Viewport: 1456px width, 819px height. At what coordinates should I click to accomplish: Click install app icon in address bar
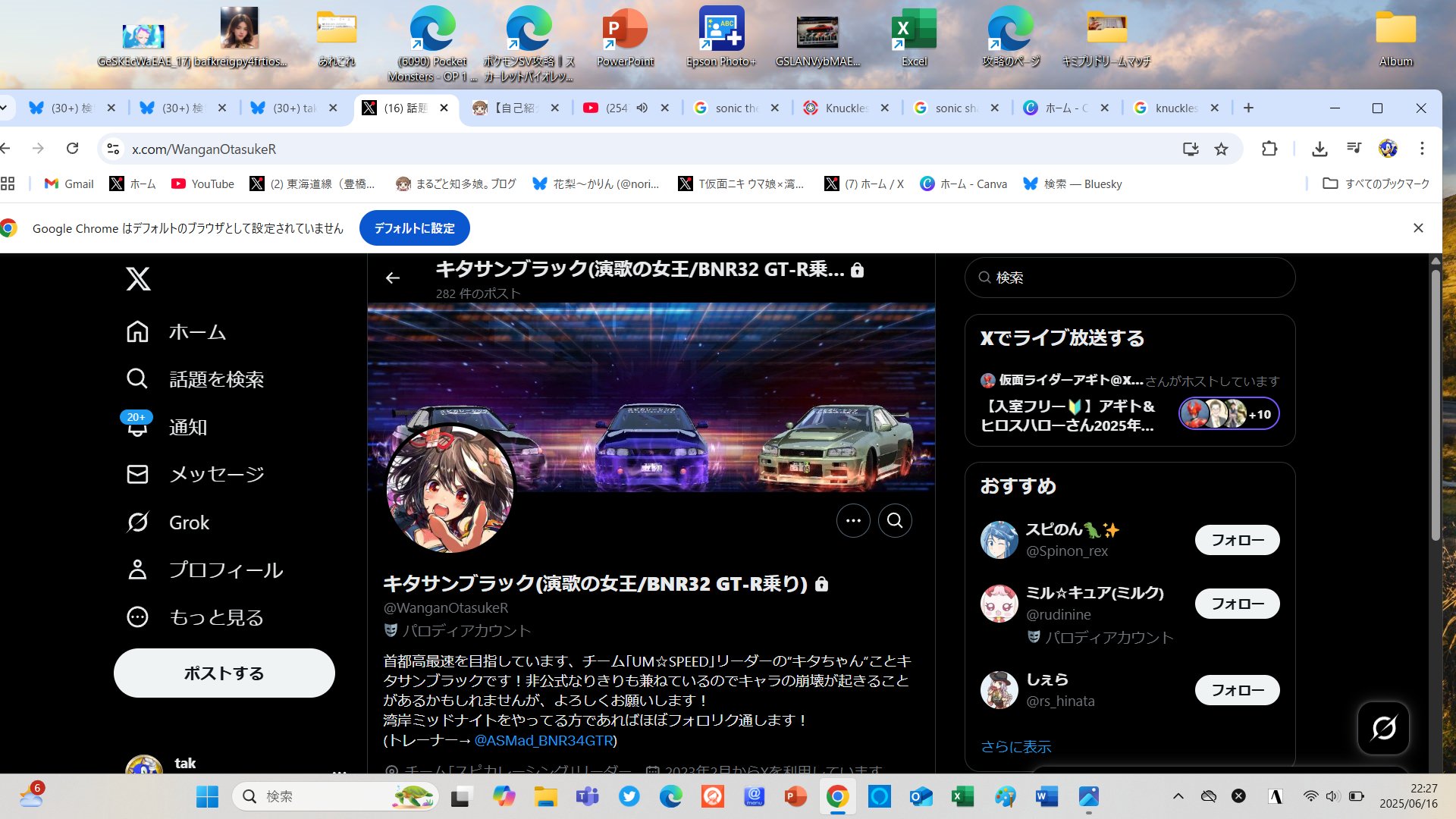[x=1191, y=149]
